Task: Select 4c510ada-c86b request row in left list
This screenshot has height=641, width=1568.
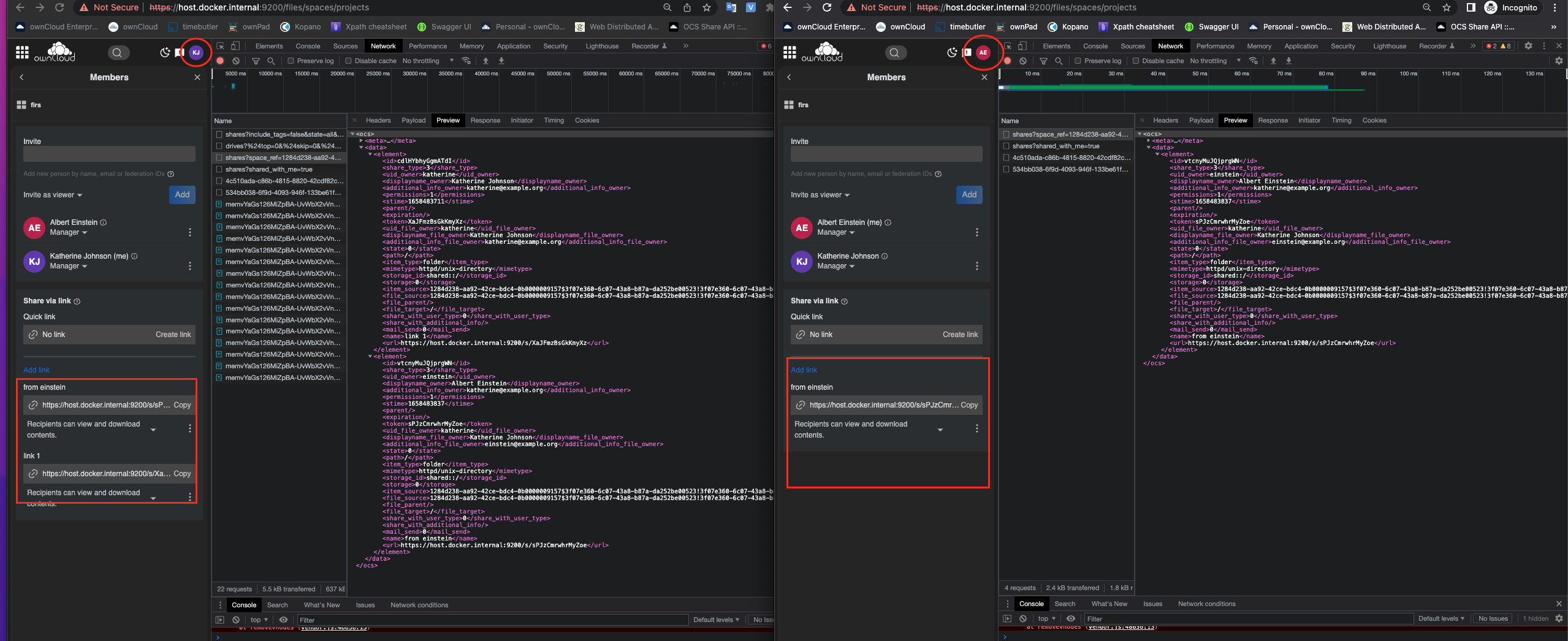Action: pyautogui.click(x=280, y=181)
